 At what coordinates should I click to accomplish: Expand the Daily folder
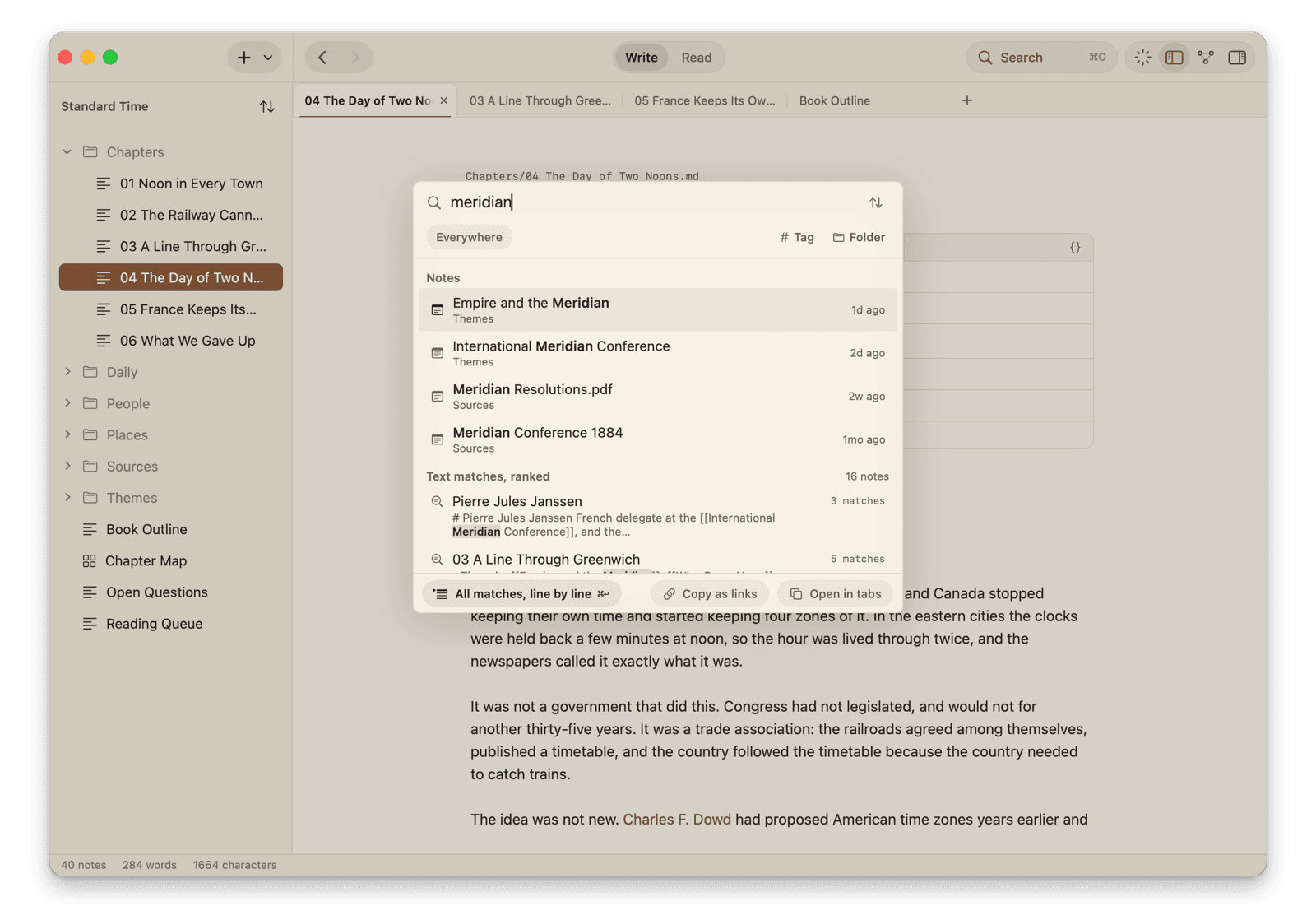[x=67, y=372]
